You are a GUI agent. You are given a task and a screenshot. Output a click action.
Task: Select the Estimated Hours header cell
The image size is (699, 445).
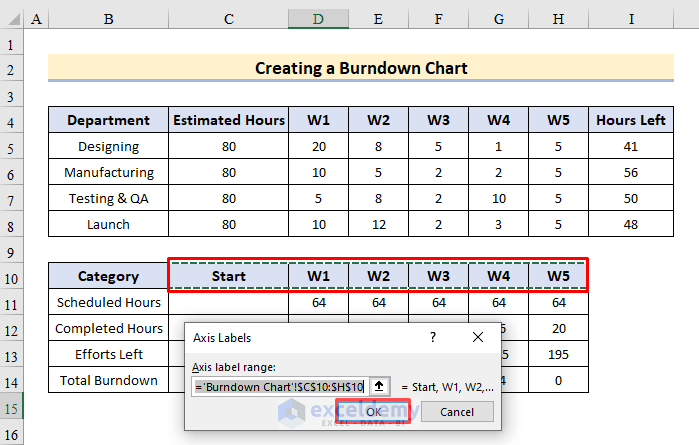(229, 121)
